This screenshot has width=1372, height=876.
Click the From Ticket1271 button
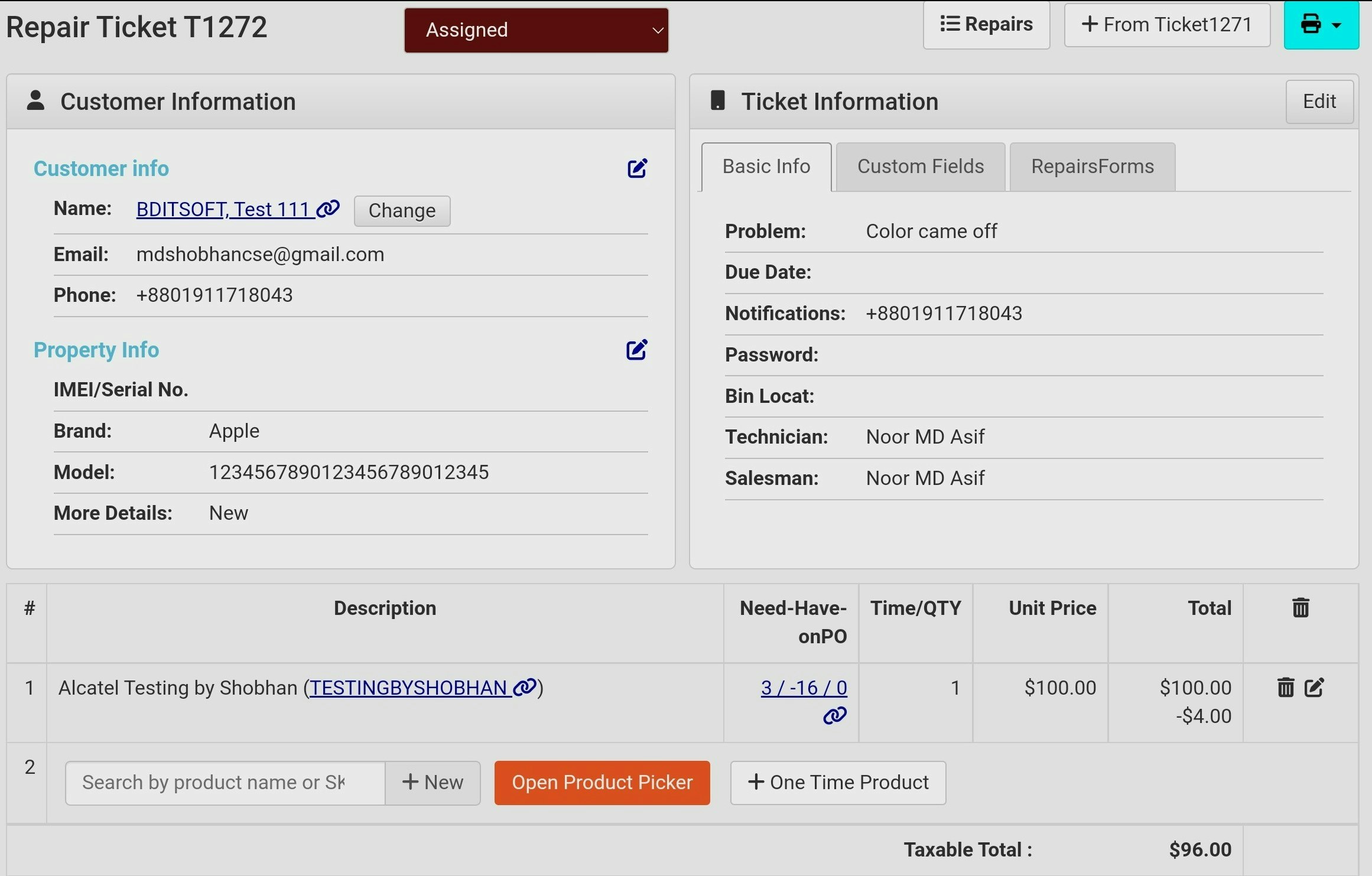1166,25
